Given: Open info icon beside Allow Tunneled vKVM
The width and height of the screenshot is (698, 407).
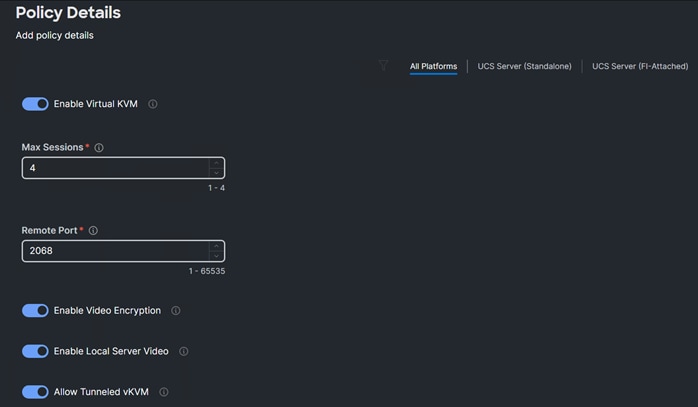Looking at the screenshot, I should (164, 392).
